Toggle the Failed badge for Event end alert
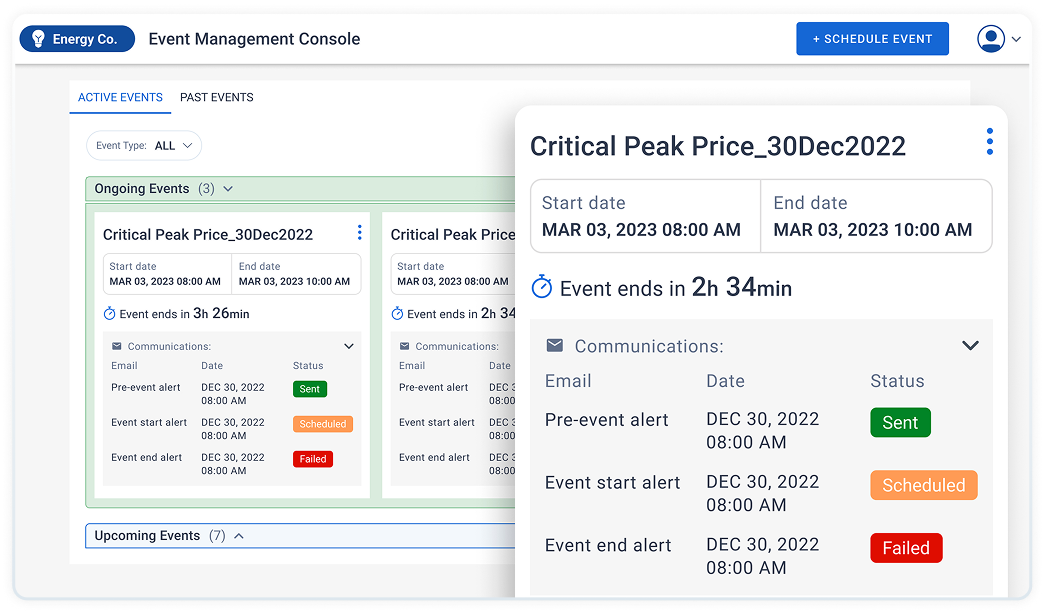1045x612 pixels. point(905,548)
